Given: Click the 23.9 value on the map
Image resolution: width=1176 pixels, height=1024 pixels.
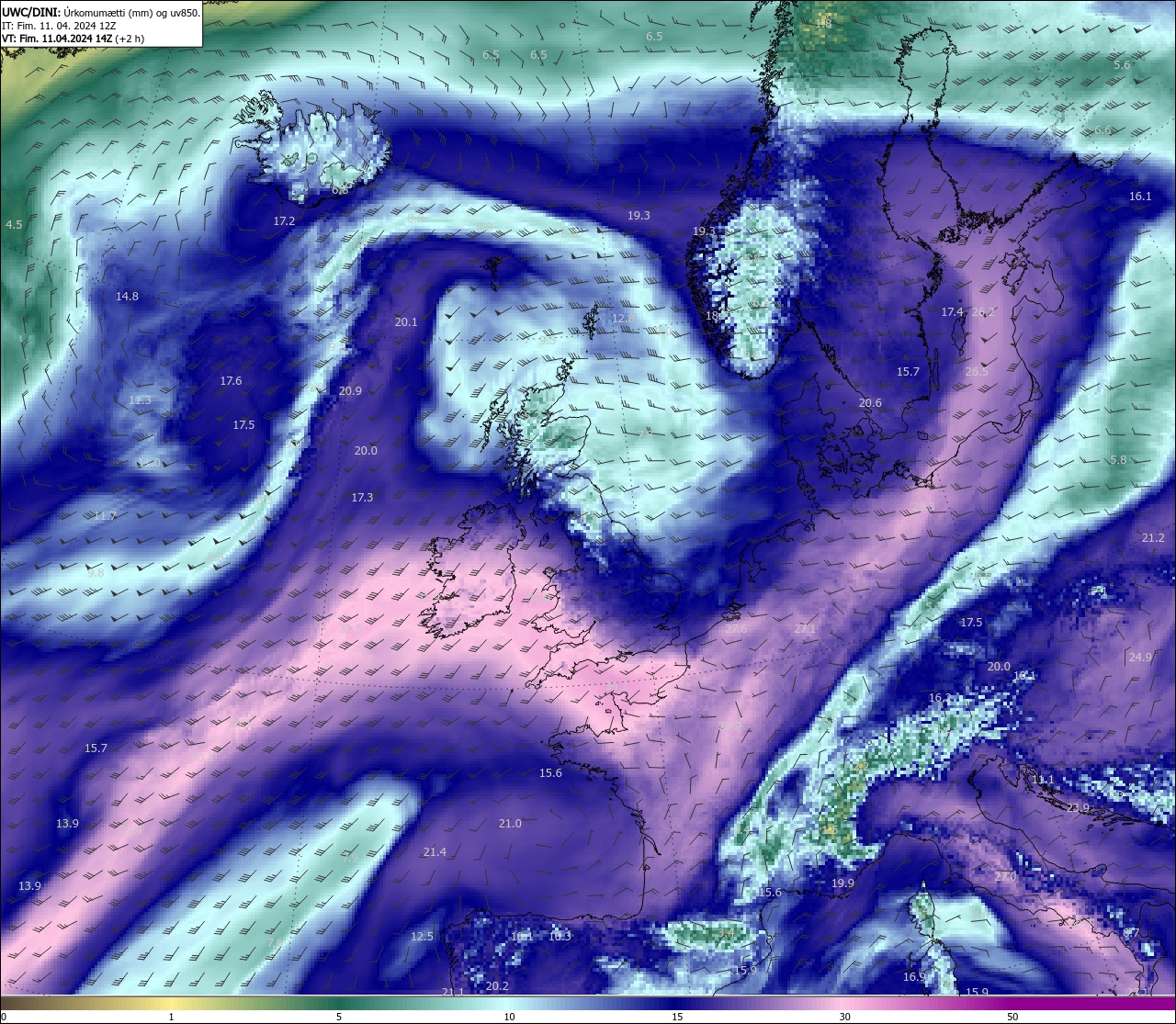Looking at the screenshot, I should point(1078,808).
